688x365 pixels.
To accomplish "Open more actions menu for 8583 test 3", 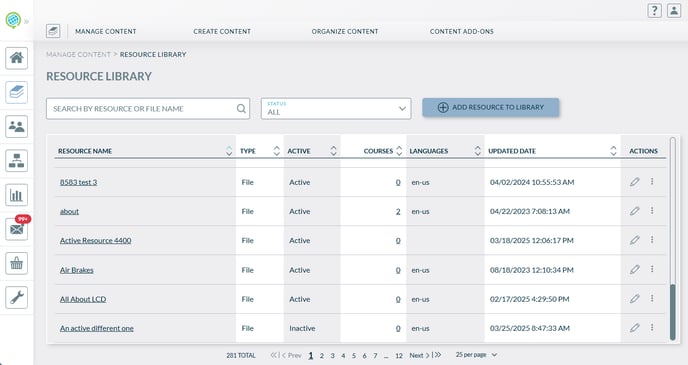I will [x=652, y=181].
